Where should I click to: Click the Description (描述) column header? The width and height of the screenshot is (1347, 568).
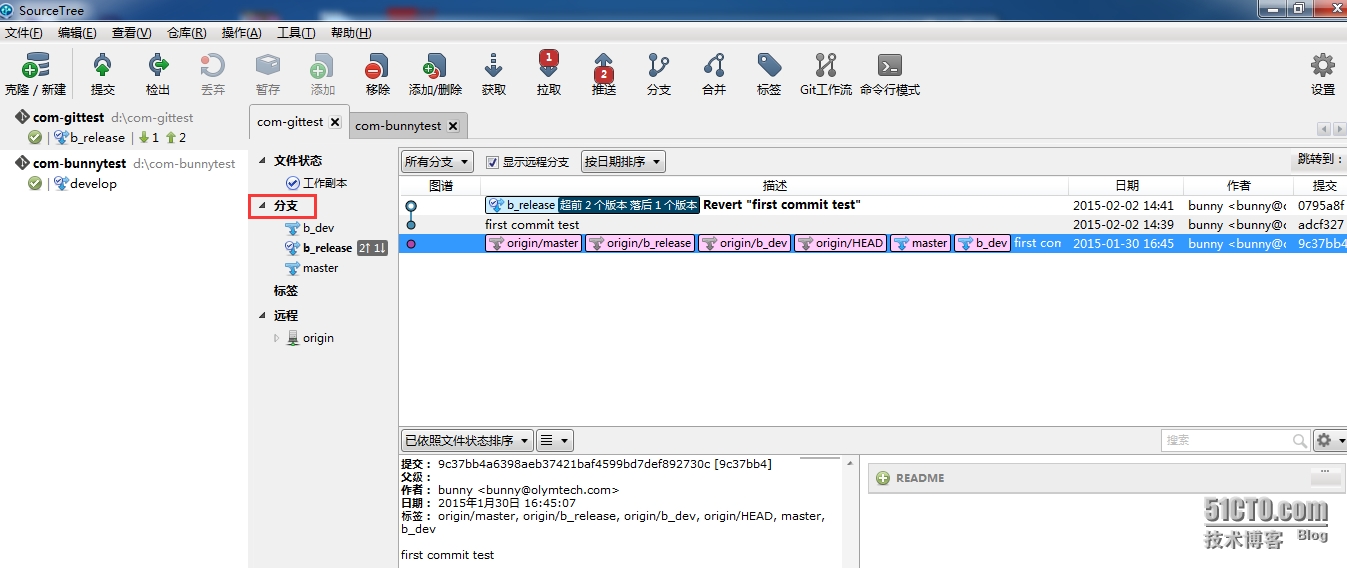774,186
